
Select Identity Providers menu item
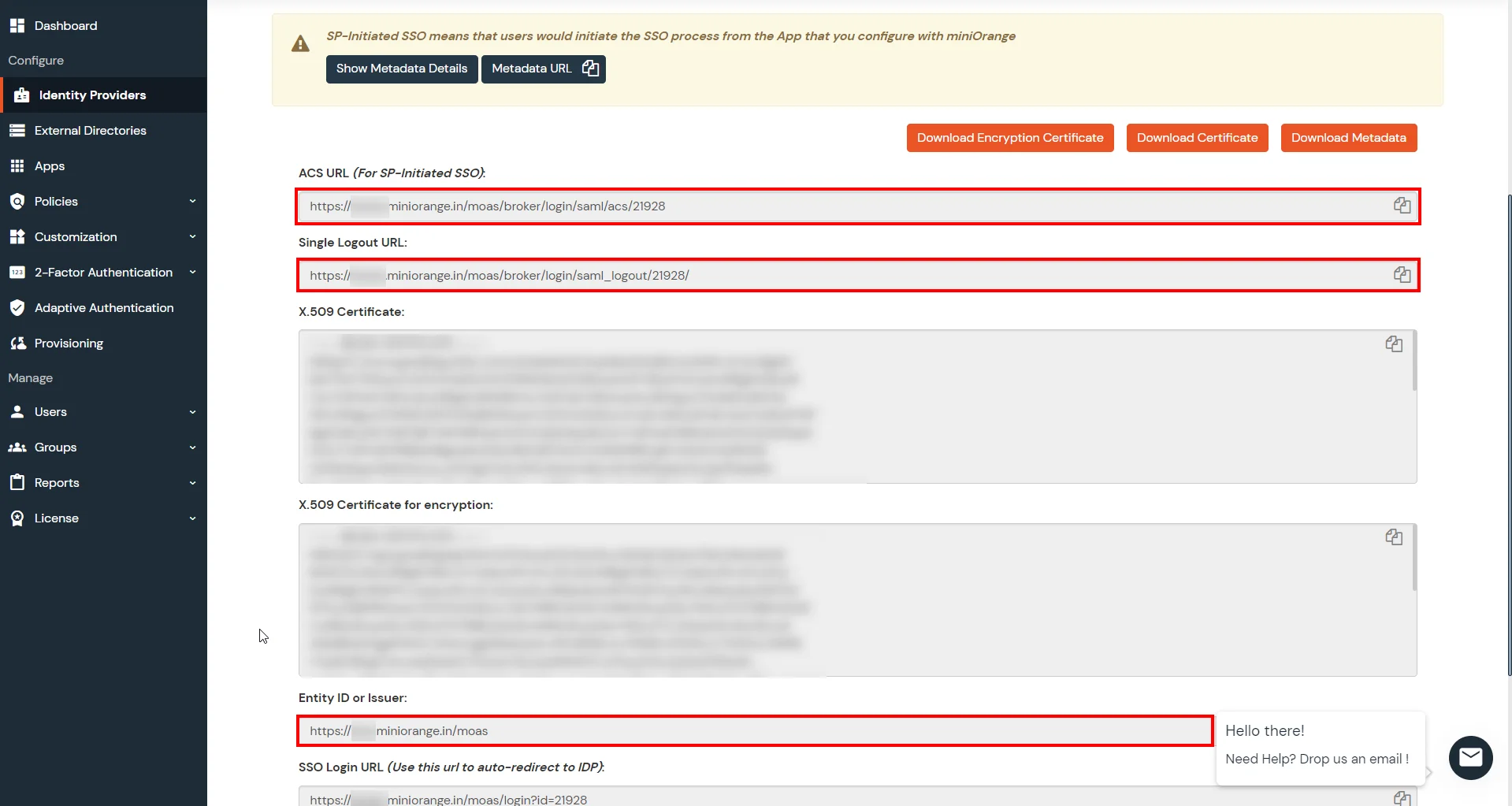click(x=103, y=95)
